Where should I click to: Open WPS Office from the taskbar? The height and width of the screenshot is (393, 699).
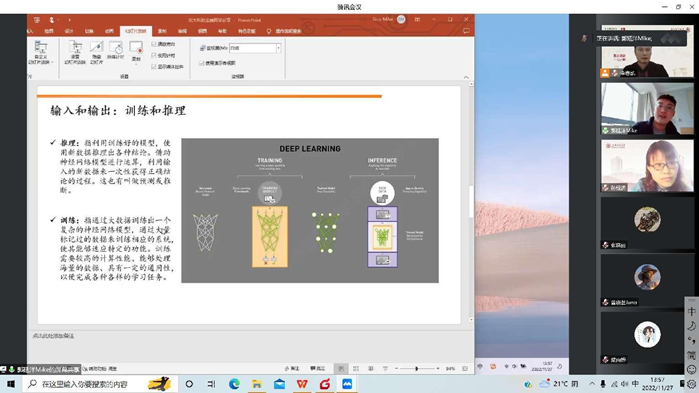pos(302,384)
